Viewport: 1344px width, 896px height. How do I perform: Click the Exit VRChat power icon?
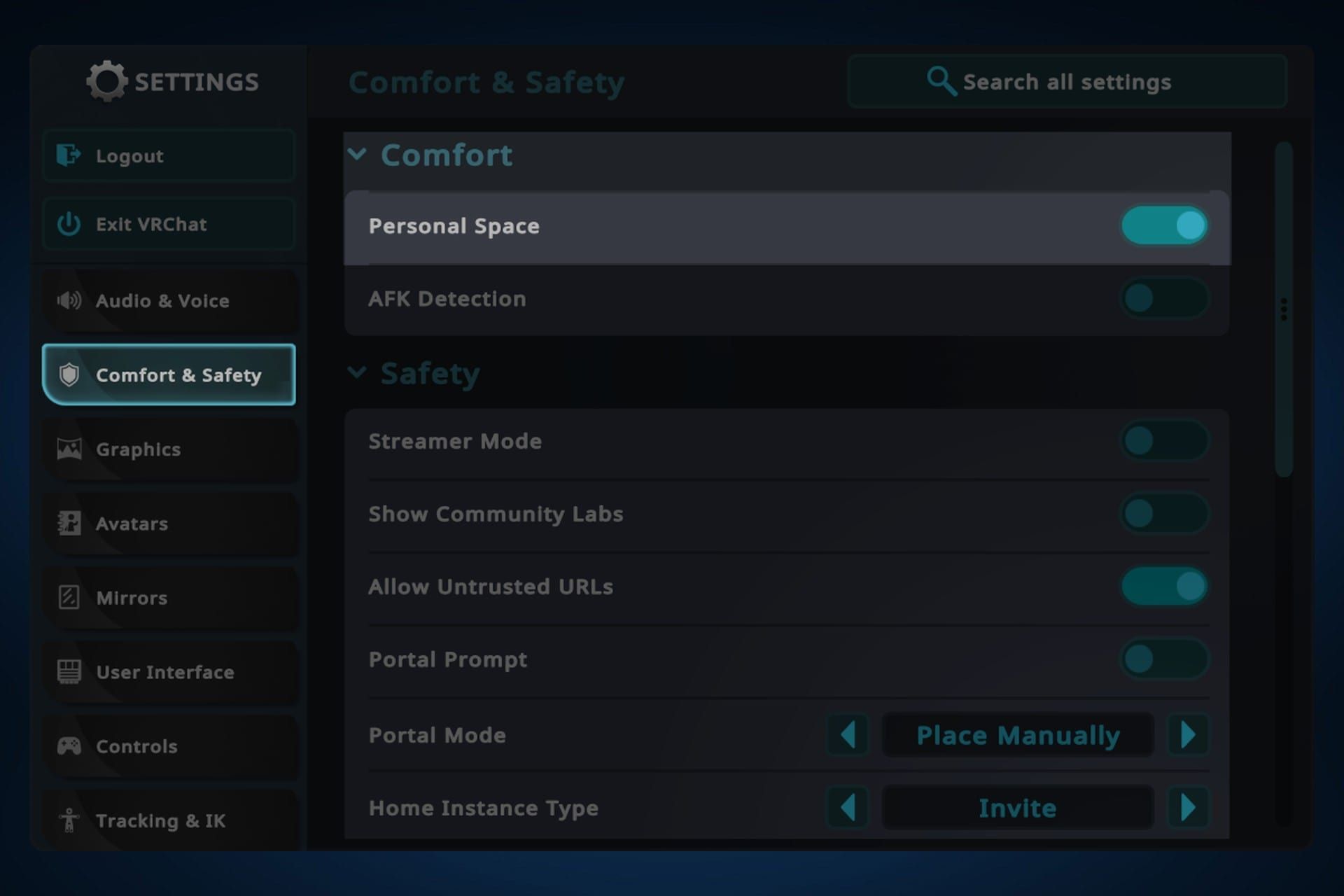pos(69,224)
